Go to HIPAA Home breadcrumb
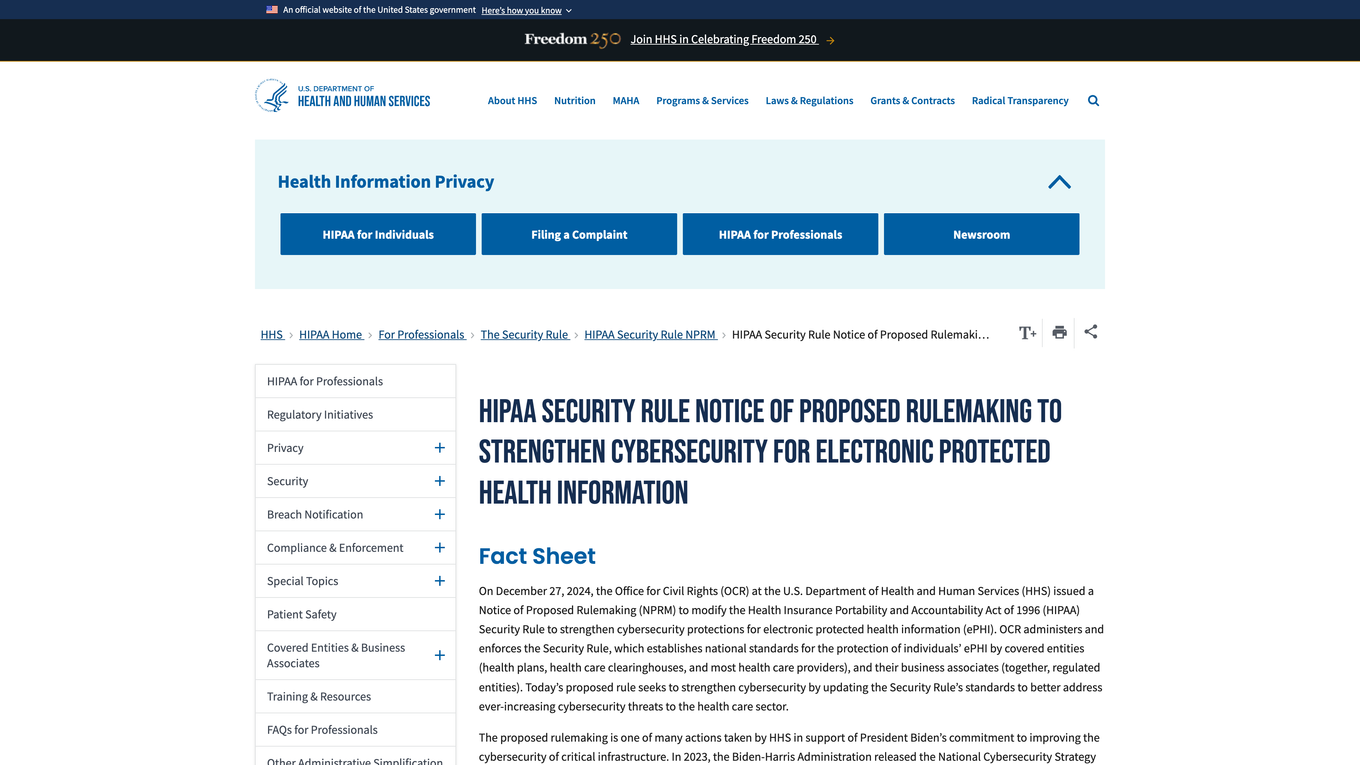This screenshot has width=1360, height=765. click(x=331, y=335)
